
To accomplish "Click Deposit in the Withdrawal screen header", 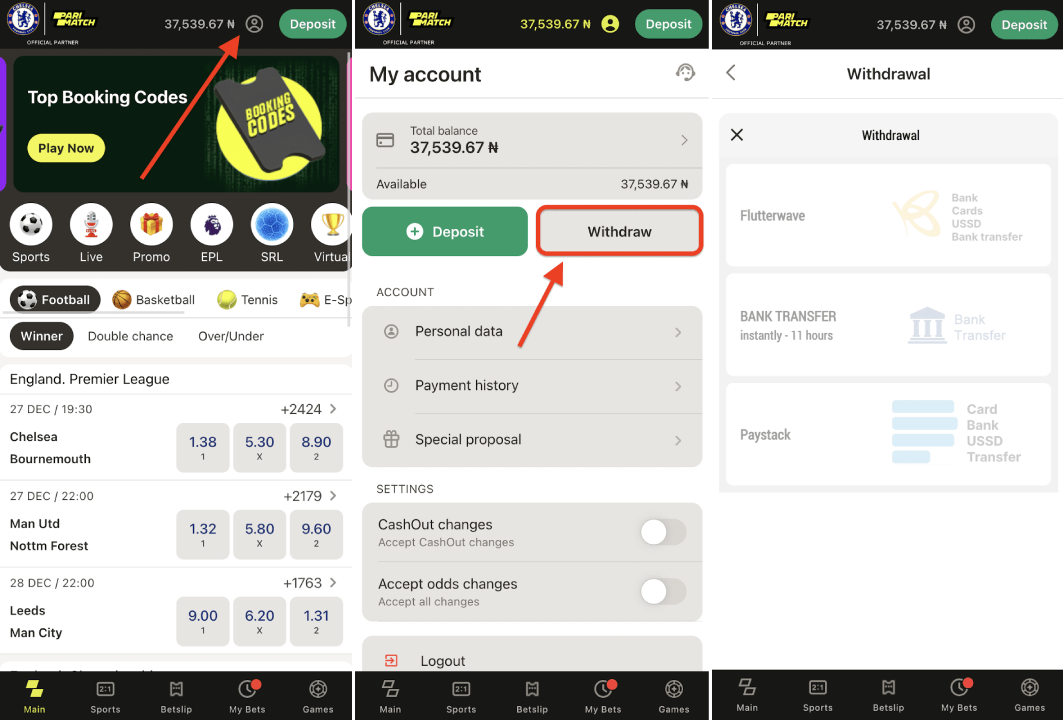I will coord(1024,24).
